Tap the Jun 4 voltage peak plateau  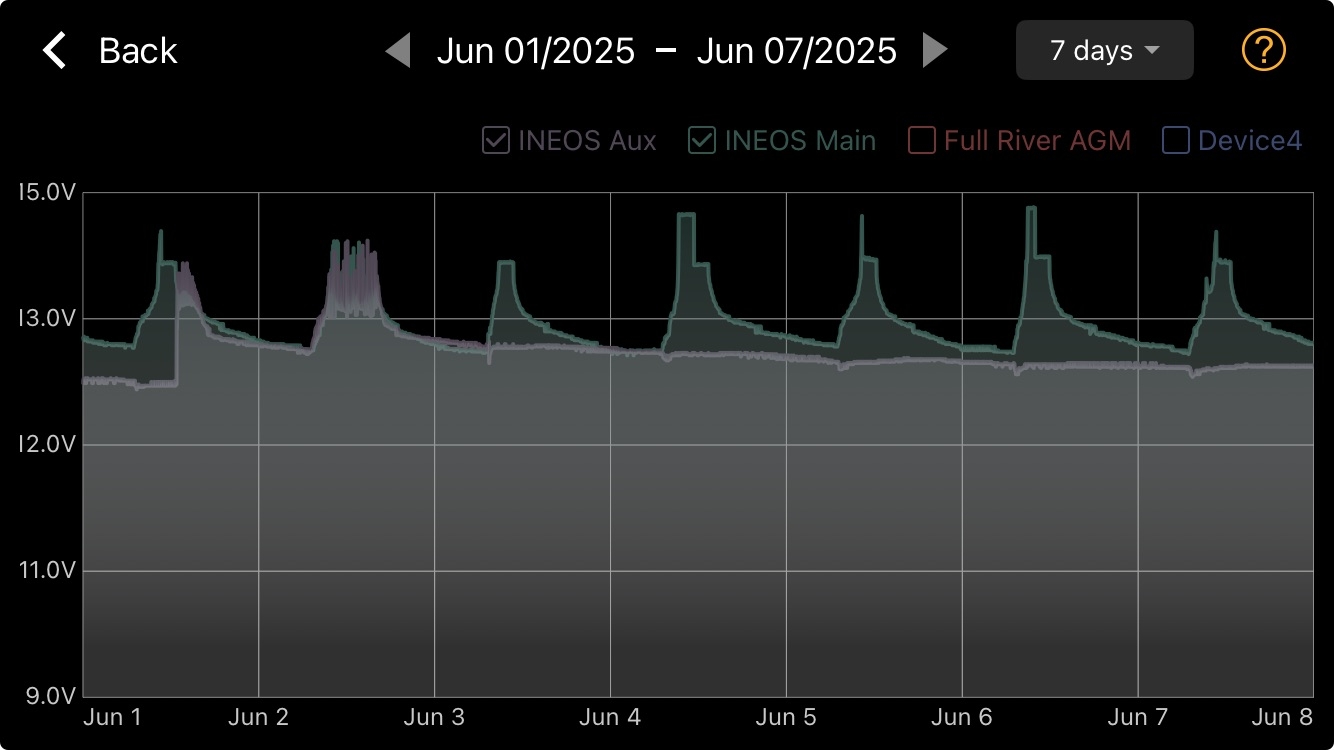tap(686, 215)
